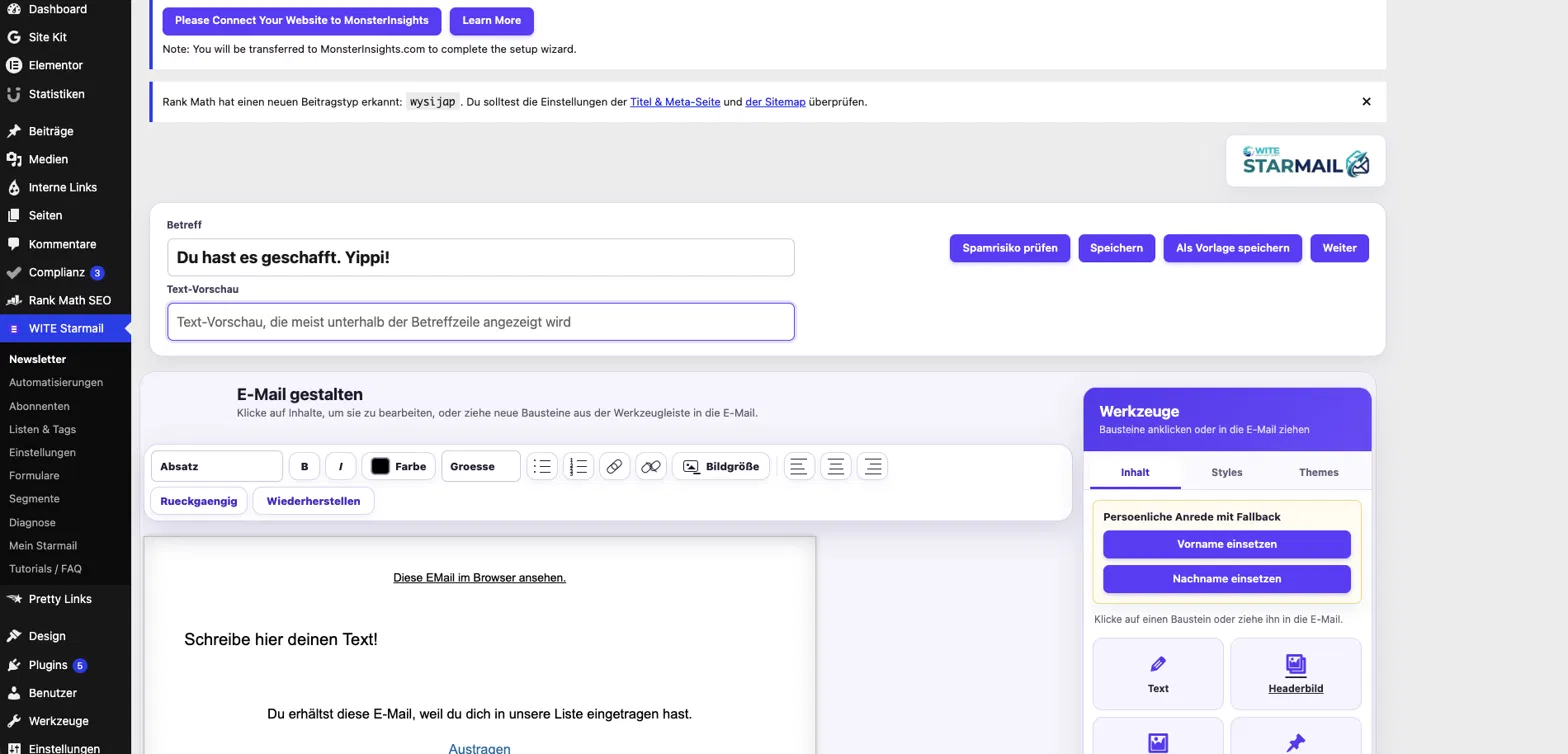This screenshot has width=1568, height=754.
Task: Open the Automatisierungen submenu item
Action: [x=56, y=382]
